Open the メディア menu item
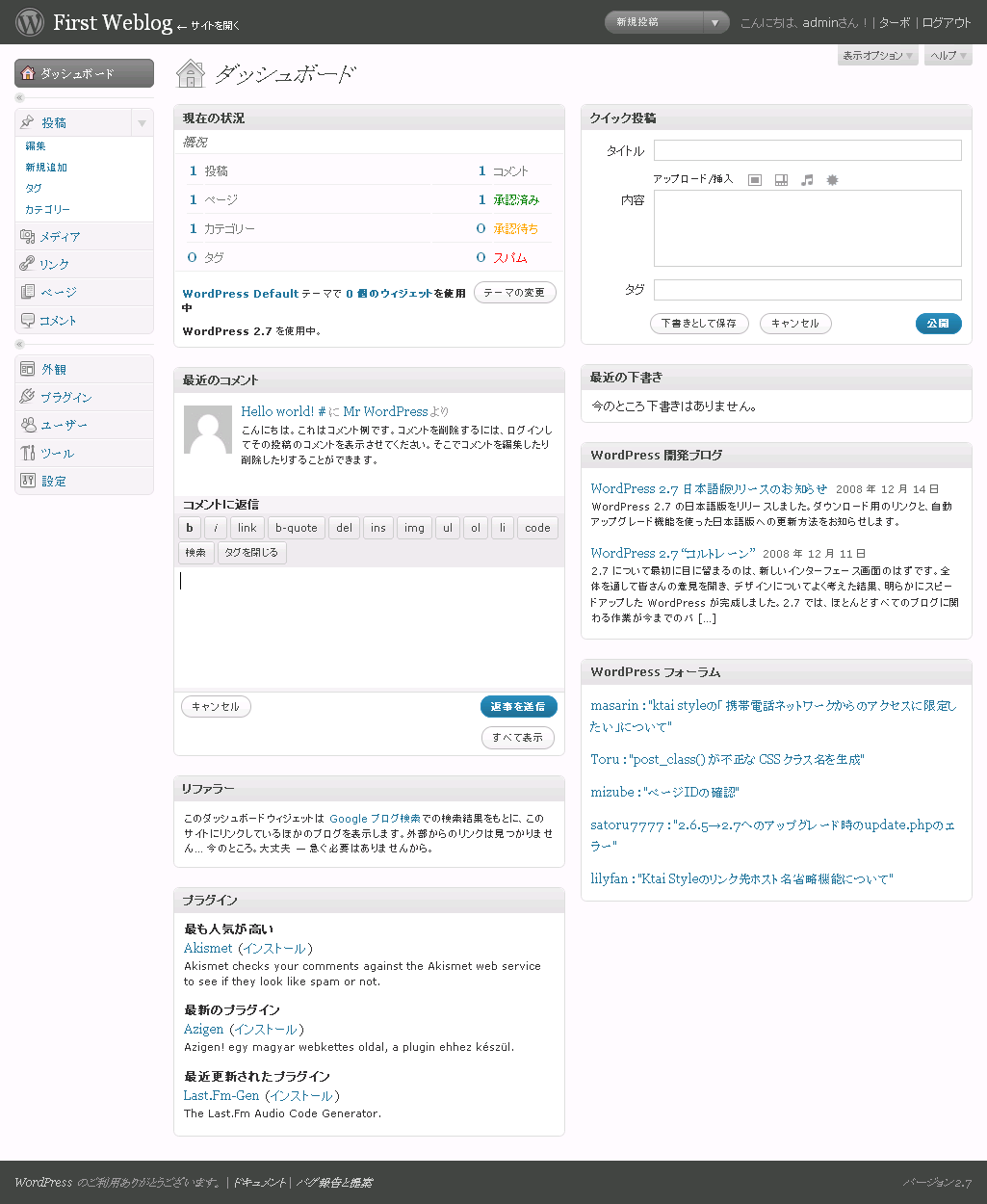The image size is (987, 1204). 84,237
